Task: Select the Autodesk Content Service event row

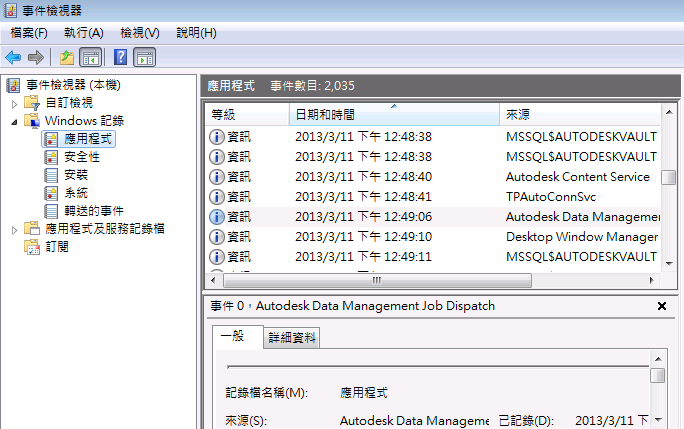Action: click(x=433, y=177)
